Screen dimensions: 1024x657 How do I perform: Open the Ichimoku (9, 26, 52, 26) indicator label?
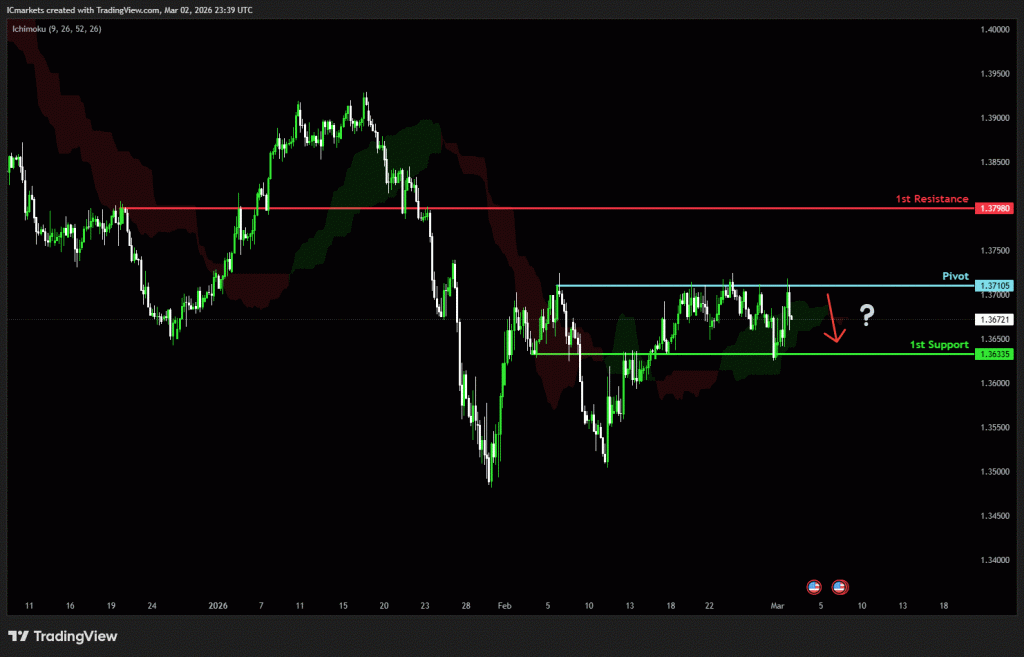[x=56, y=29]
